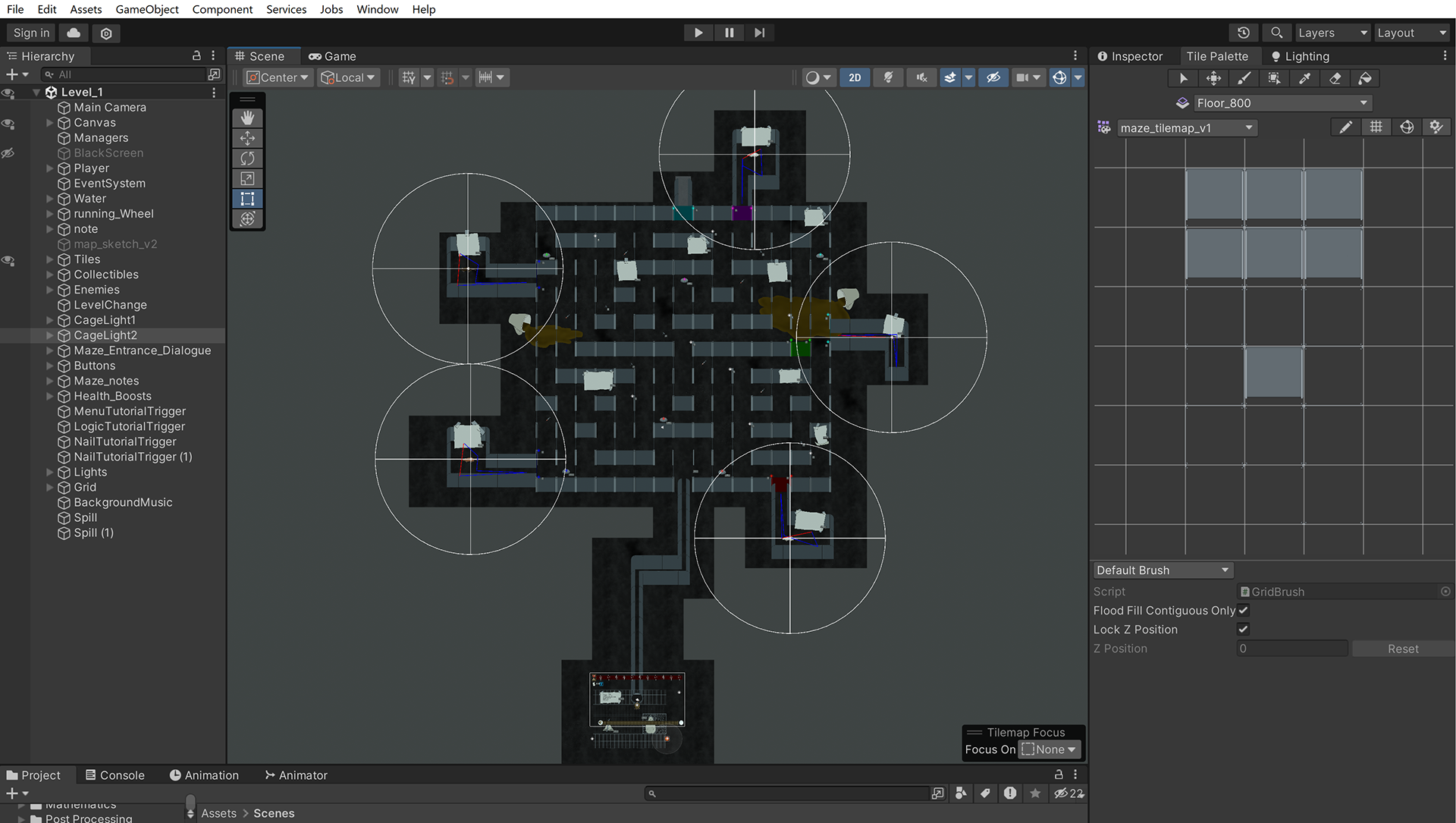Toggle Scene gizmos button
The image size is (1456, 823).
pos(1059,77)
